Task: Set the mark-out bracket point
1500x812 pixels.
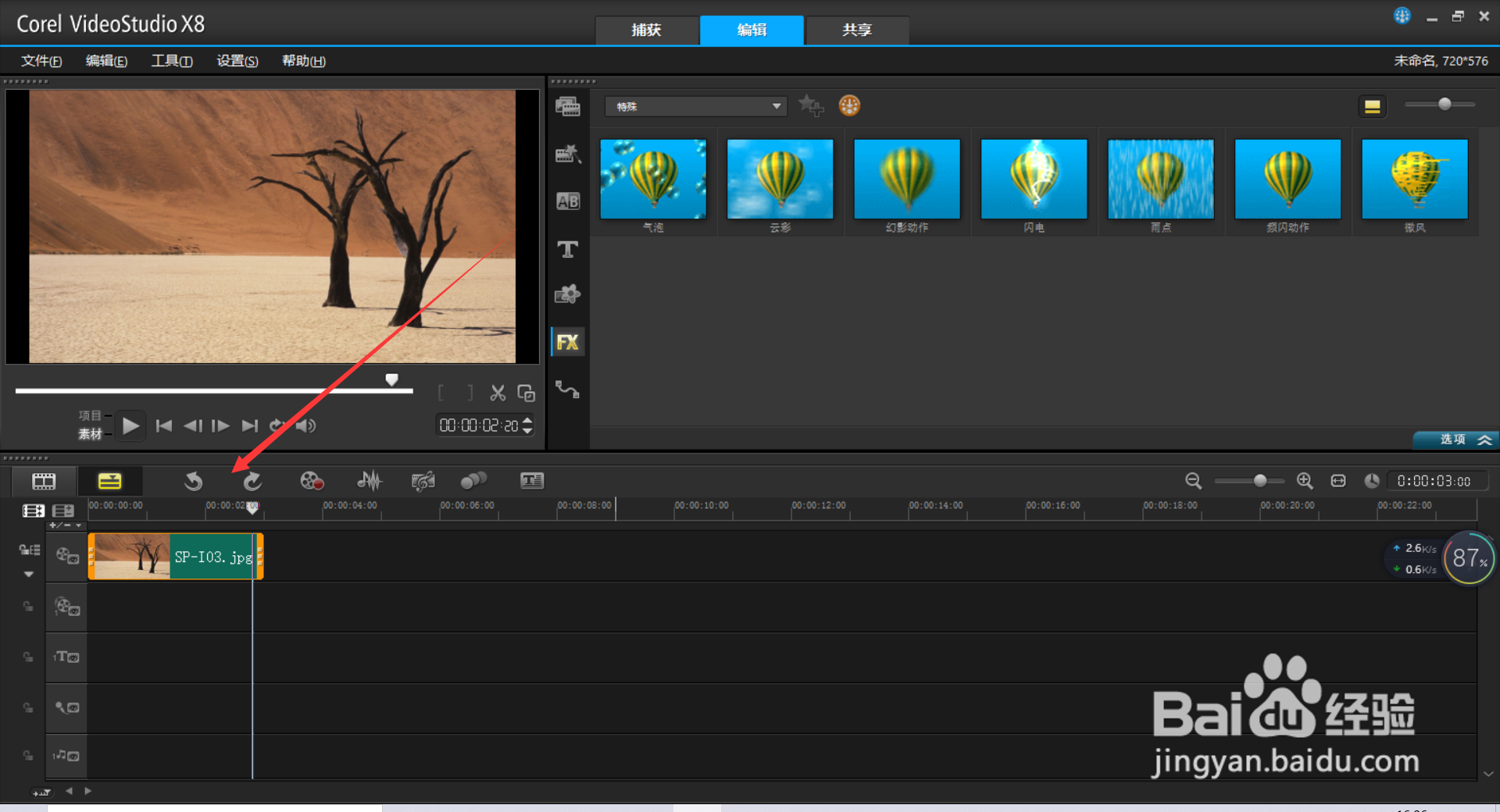Action: pyautogui.click(x=470, y=393)
